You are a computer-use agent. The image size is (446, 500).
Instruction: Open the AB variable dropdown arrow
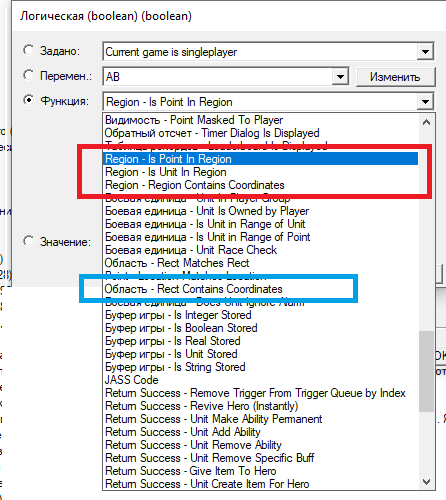340,77
